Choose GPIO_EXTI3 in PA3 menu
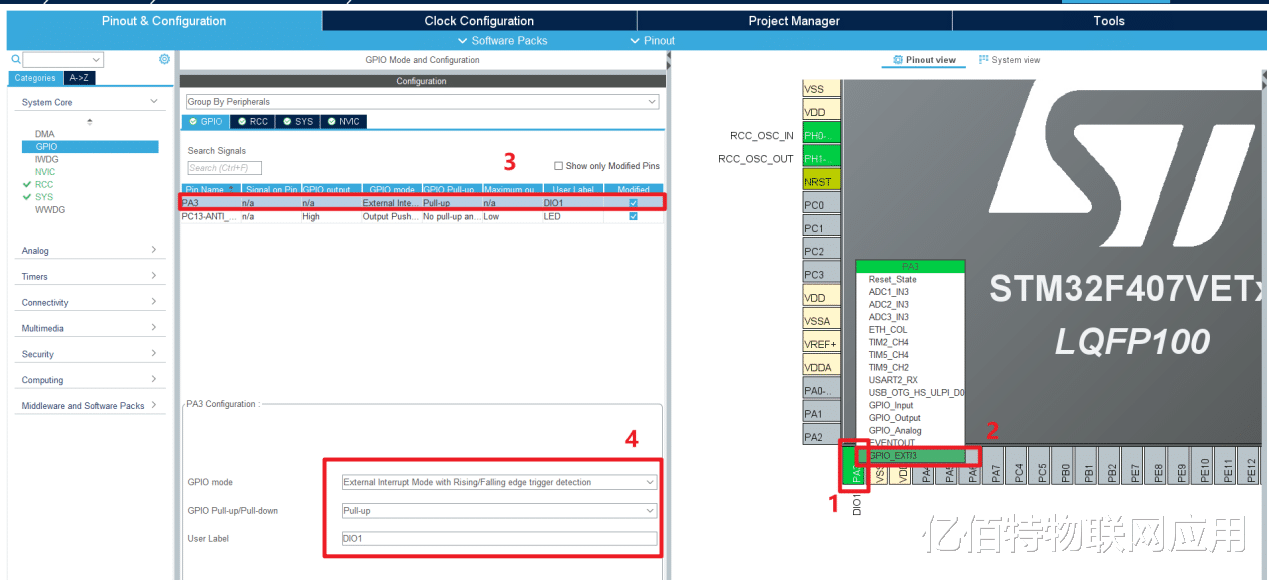This screenshot has width=1269, height=580. (x=910, y=455)
